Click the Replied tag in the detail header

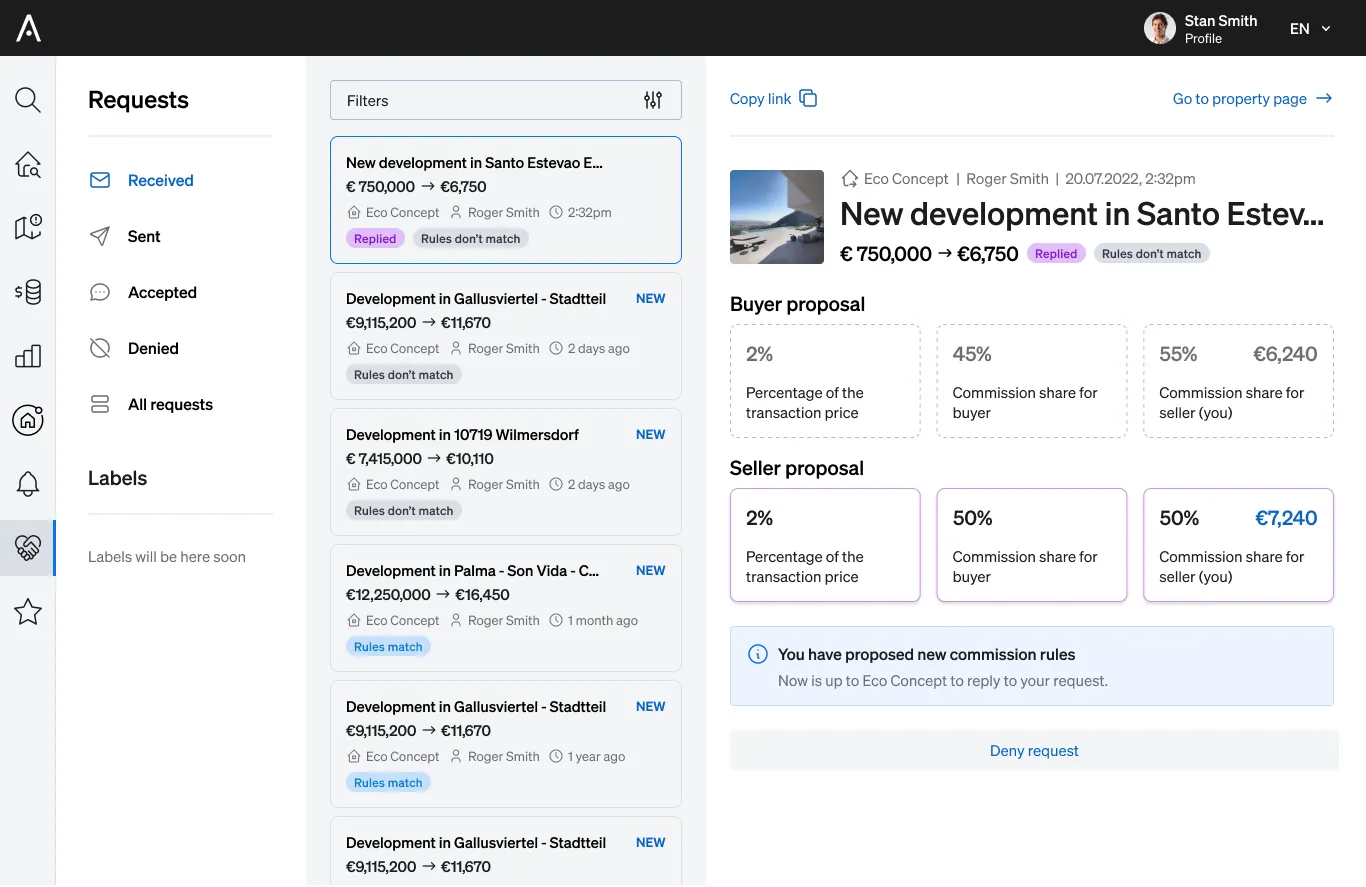pos(1056,254)
